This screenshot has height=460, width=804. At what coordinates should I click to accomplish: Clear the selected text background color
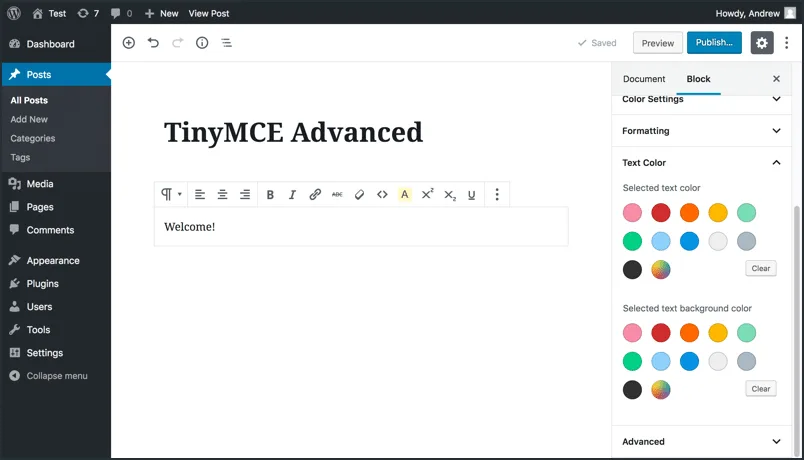click(x=761, y=389)
